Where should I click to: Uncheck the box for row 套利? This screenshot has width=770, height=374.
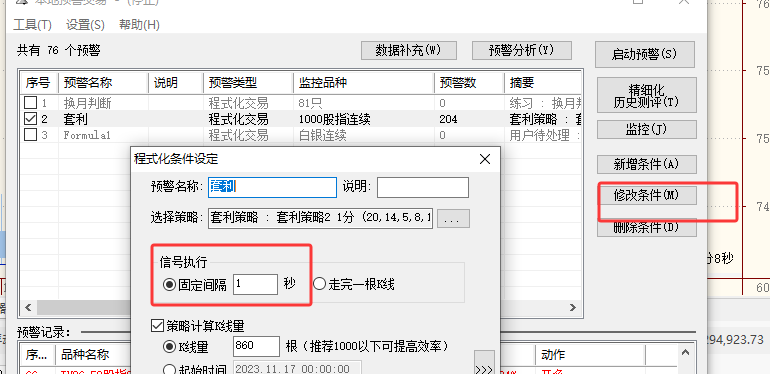pyautogui.click(x=30, y=119)
